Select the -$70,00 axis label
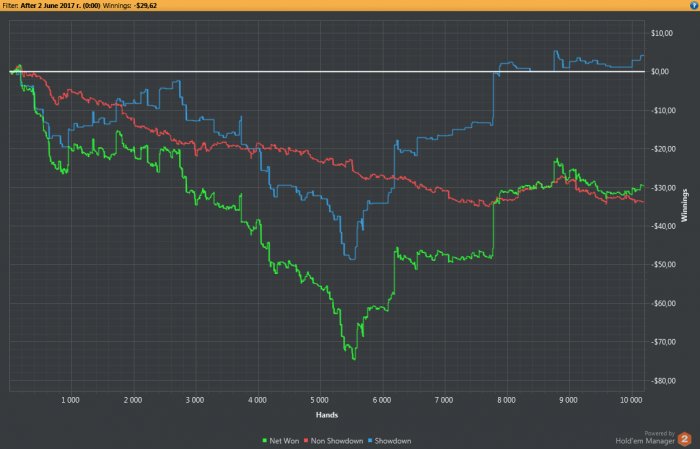Image resolution: width=700 pixels, height=449 pixels. click(661, 342)
